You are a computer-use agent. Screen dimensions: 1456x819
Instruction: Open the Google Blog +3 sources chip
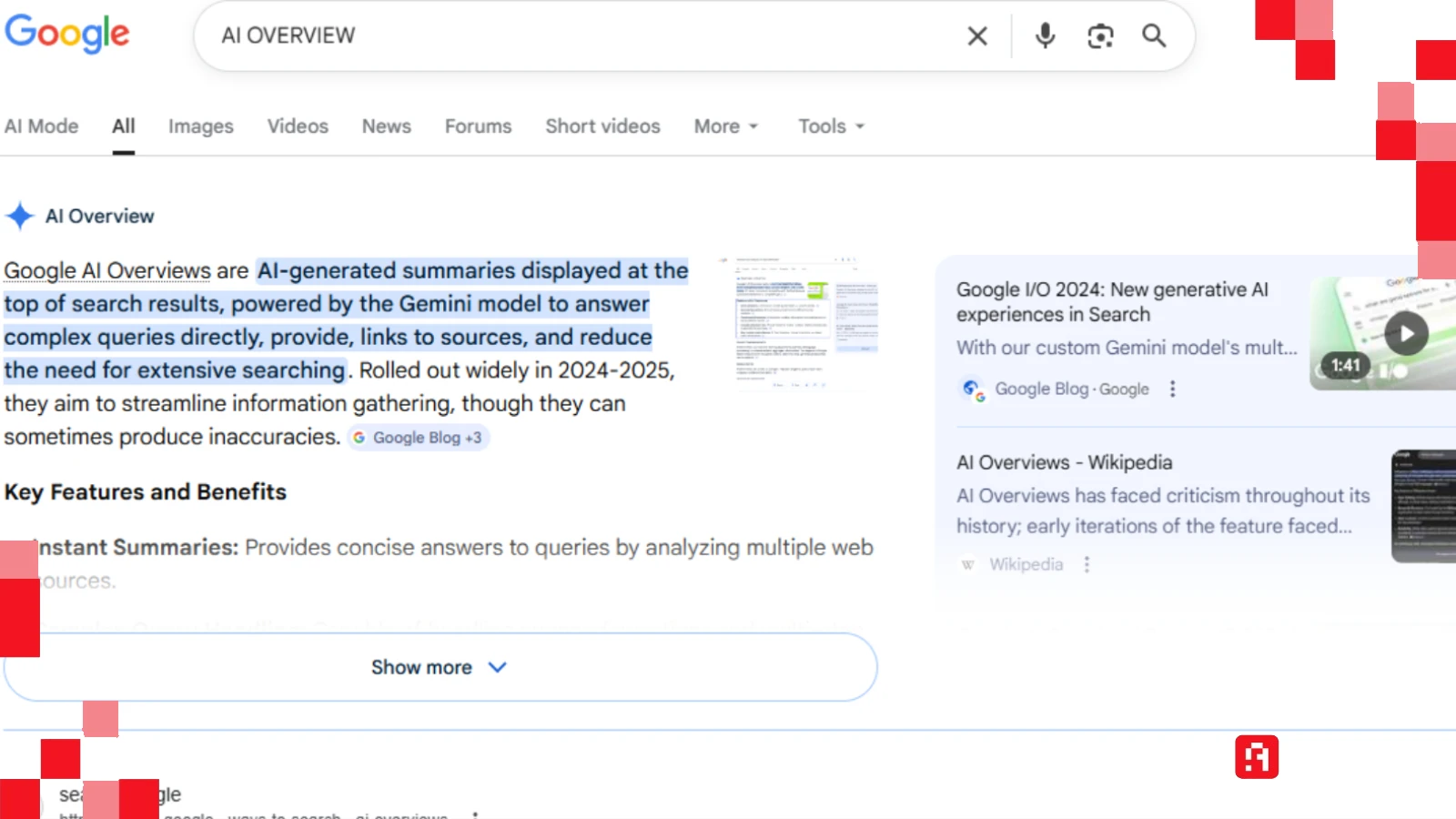tap(418, 438)
